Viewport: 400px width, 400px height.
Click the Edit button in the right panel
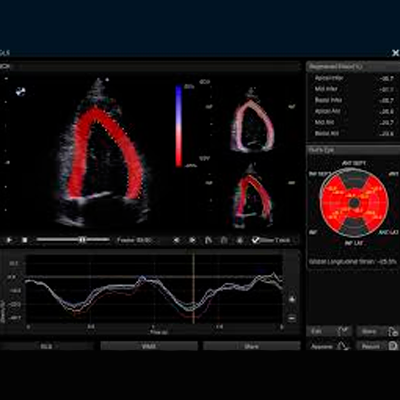point(329,331)
